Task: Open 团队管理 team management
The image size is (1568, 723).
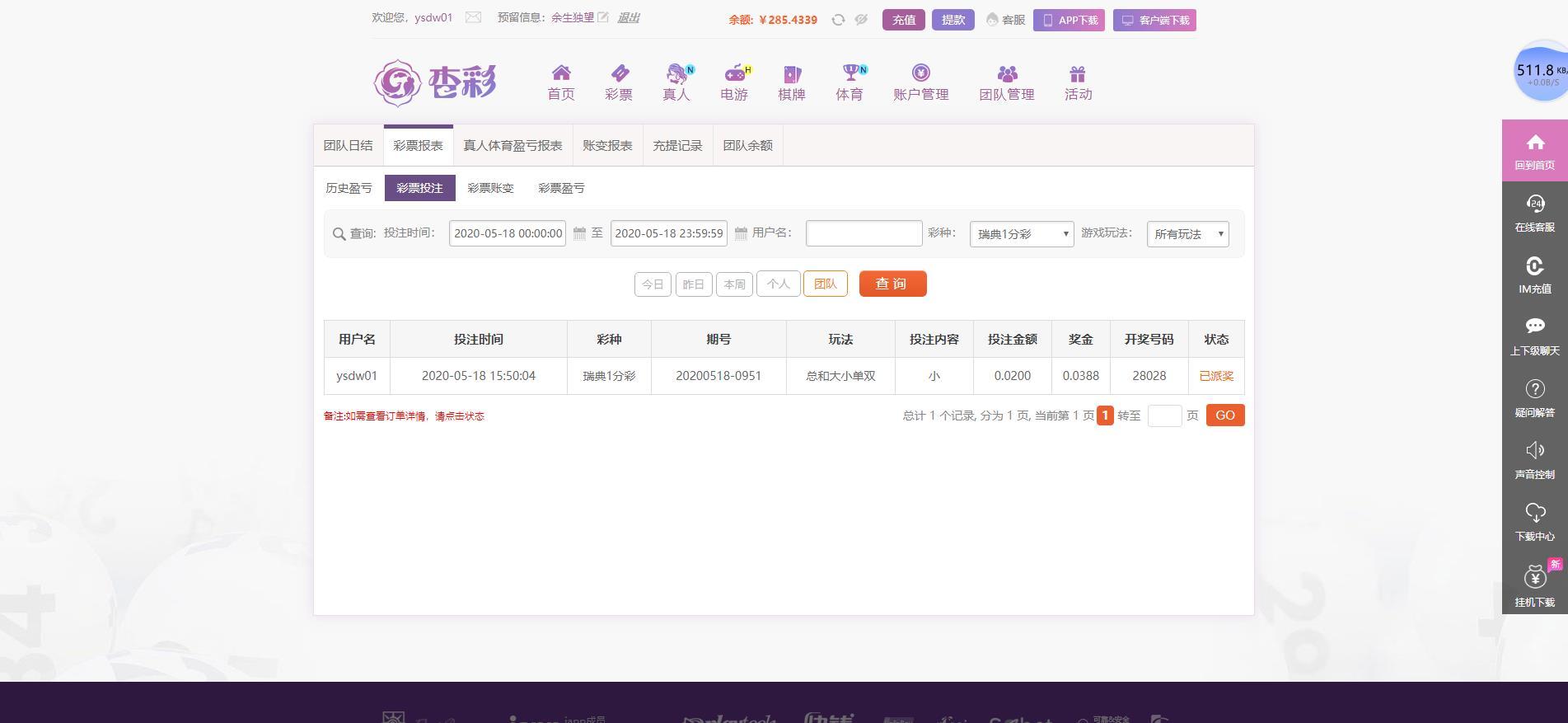Action: pyautogui.click(x=1007, y=82)
